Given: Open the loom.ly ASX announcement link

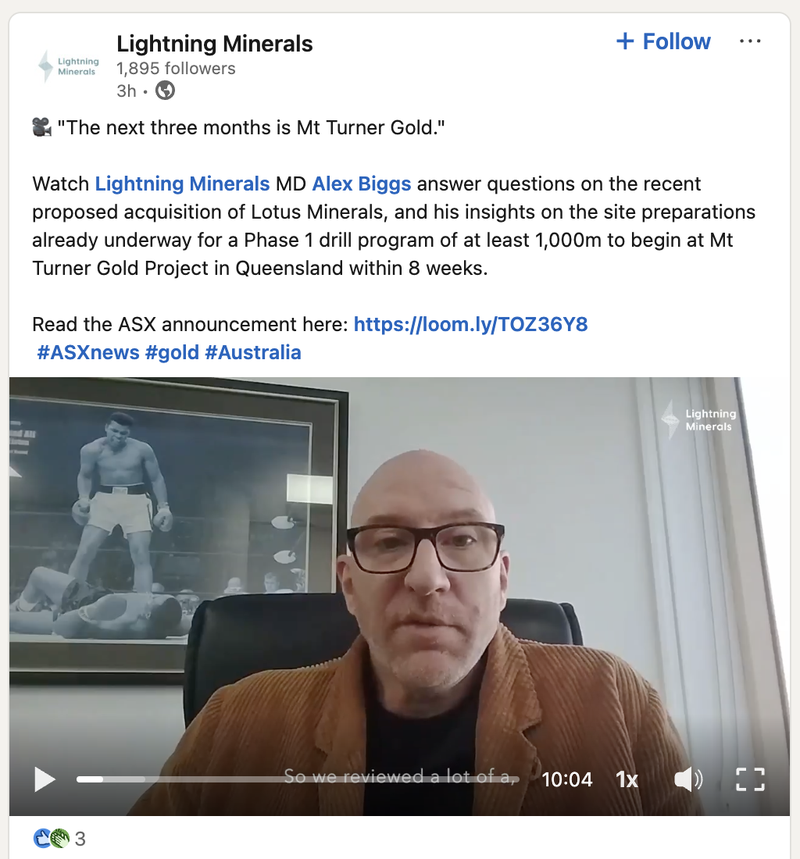Looking at the screenshot, I should tap(471, 324).
